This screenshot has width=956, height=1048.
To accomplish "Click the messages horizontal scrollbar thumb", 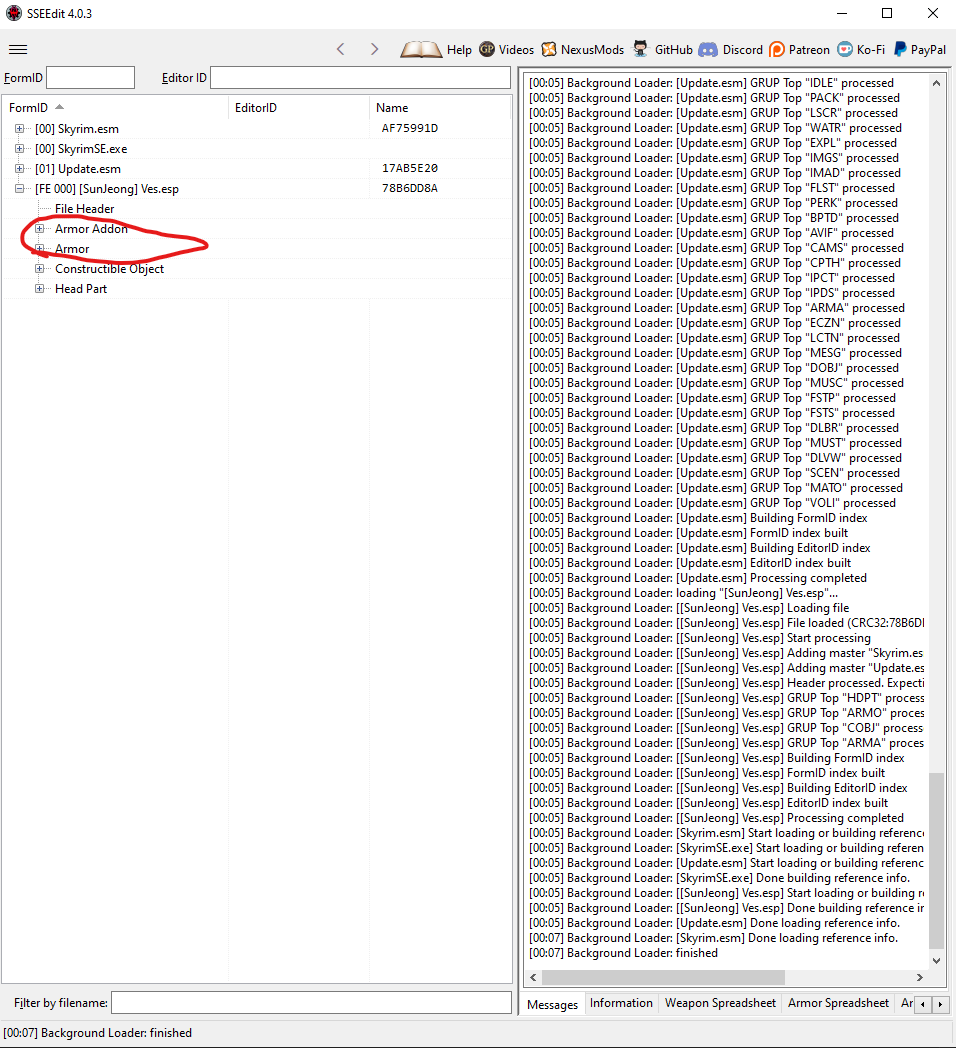I will tap(663, 977).
